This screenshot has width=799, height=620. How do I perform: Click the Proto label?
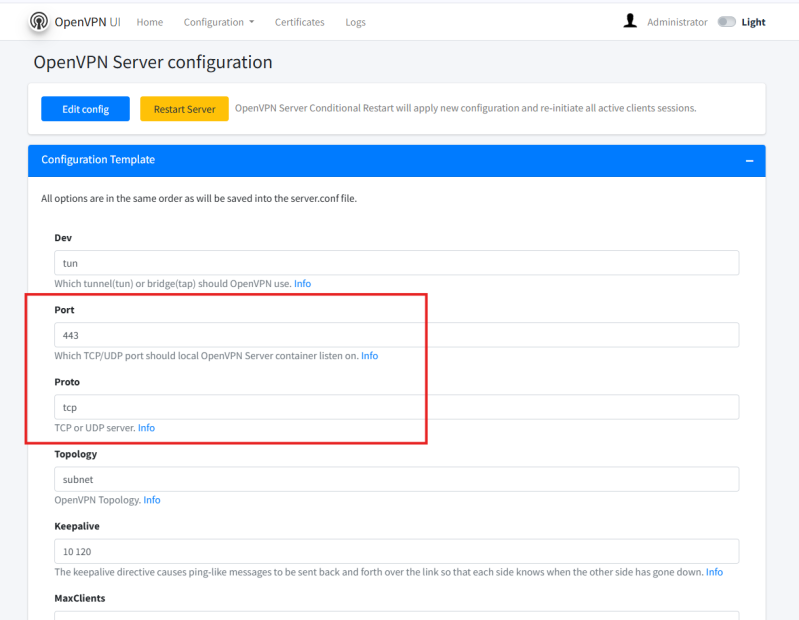coord(67,382)
